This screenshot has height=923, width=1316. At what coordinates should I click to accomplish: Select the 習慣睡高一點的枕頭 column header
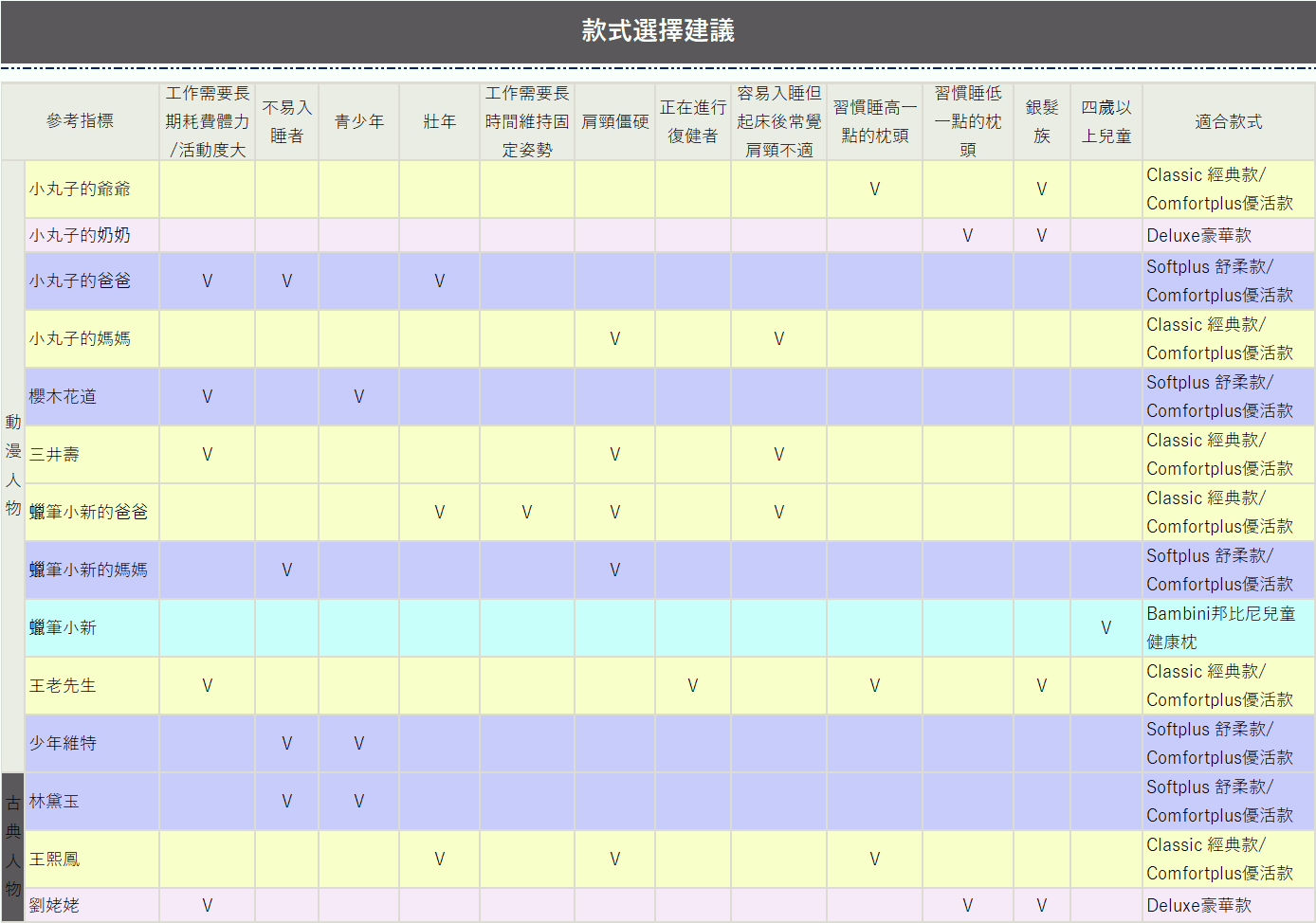coord(874,121)
